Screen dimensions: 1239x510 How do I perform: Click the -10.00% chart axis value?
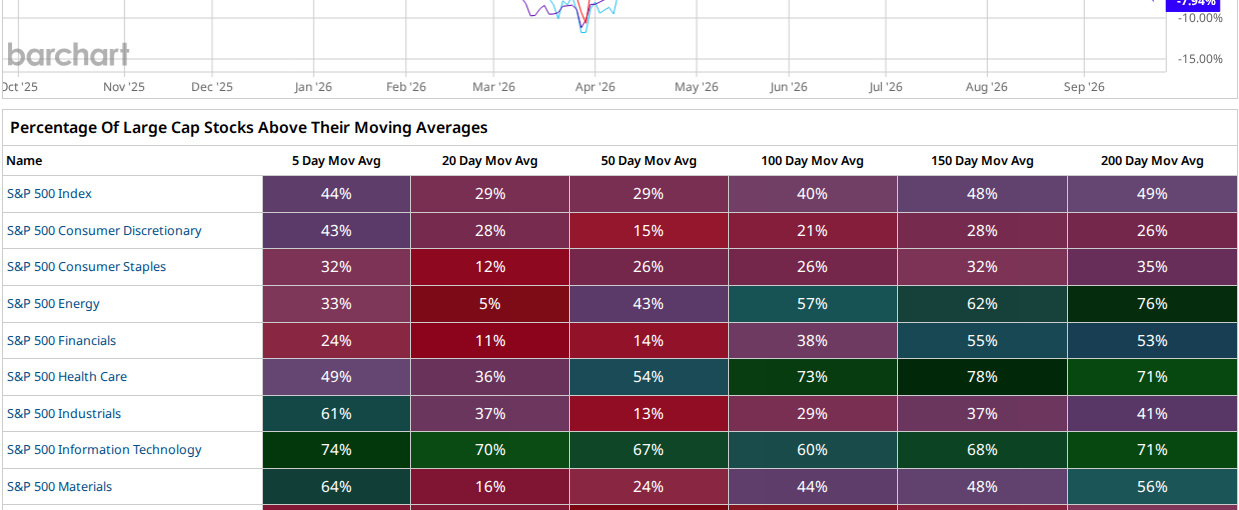1199,18
